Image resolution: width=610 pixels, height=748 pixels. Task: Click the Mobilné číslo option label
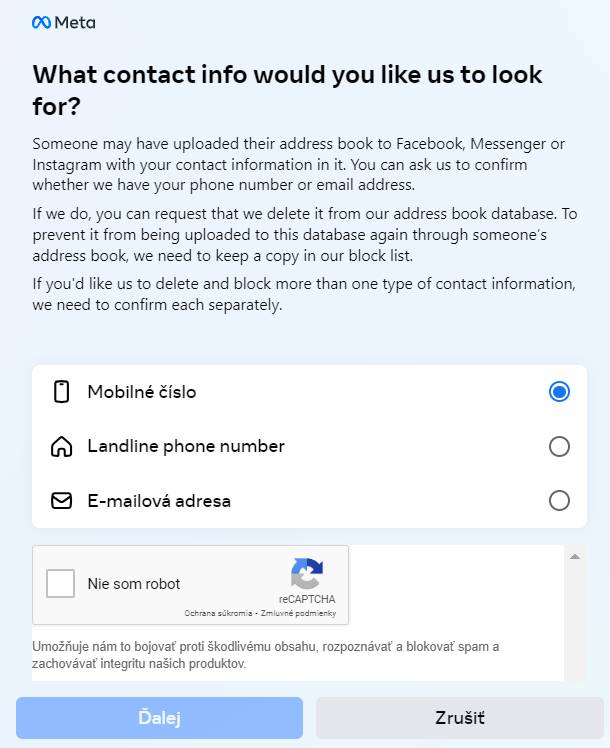click(142, 392)
